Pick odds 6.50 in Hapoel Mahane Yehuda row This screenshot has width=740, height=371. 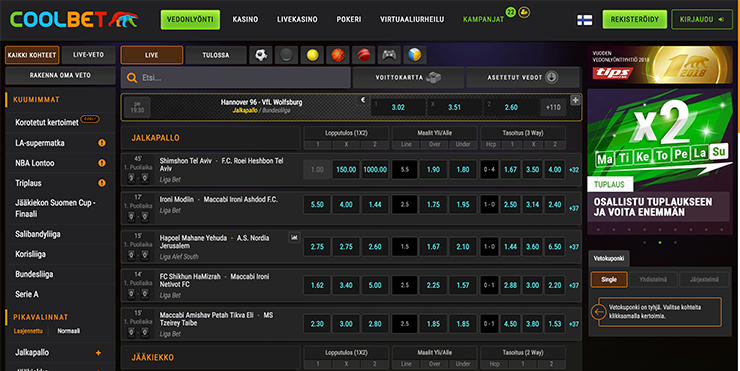click(555, 246)
